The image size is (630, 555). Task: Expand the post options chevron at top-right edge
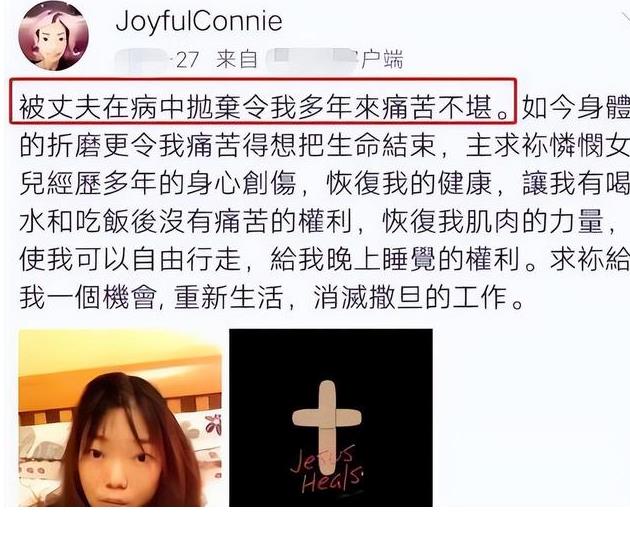click(x=624, y=17)
